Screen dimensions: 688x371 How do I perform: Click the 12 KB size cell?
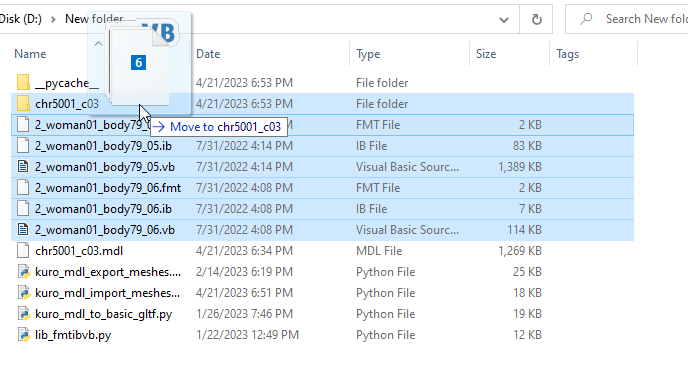tap(527, 335)
